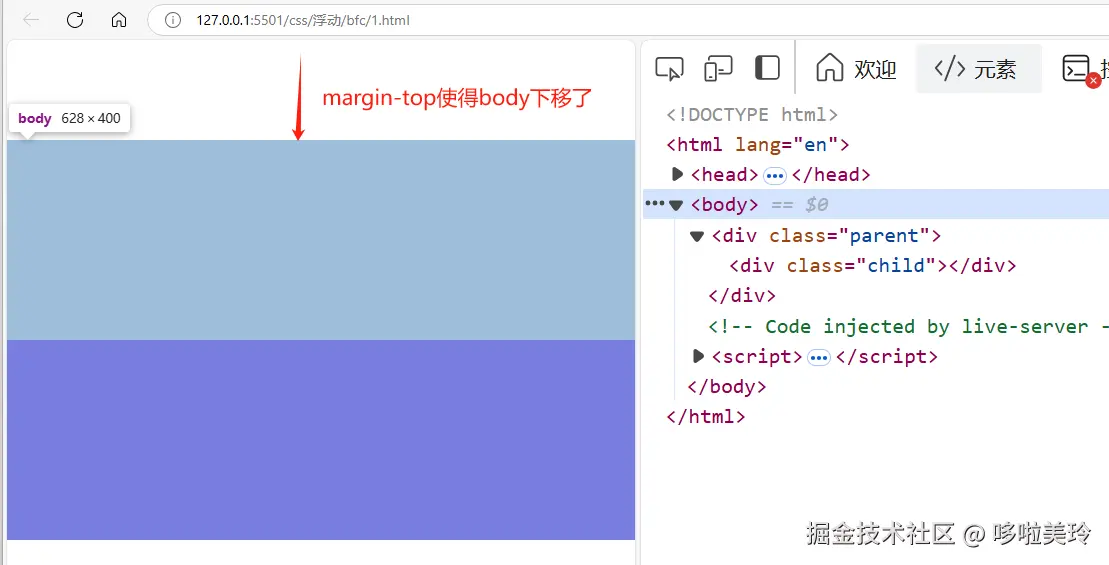
Task: Open actions menu left of body row
Action: pos(655,204)
